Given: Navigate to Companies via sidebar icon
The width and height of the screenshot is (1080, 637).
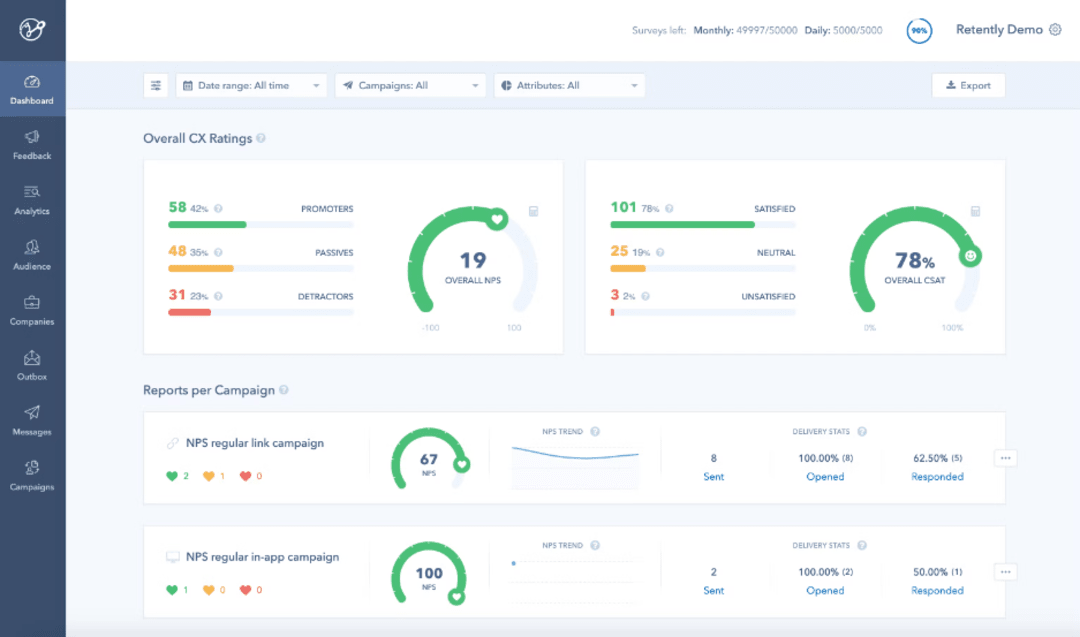Looking at the screenshot, I should (32, 312).
